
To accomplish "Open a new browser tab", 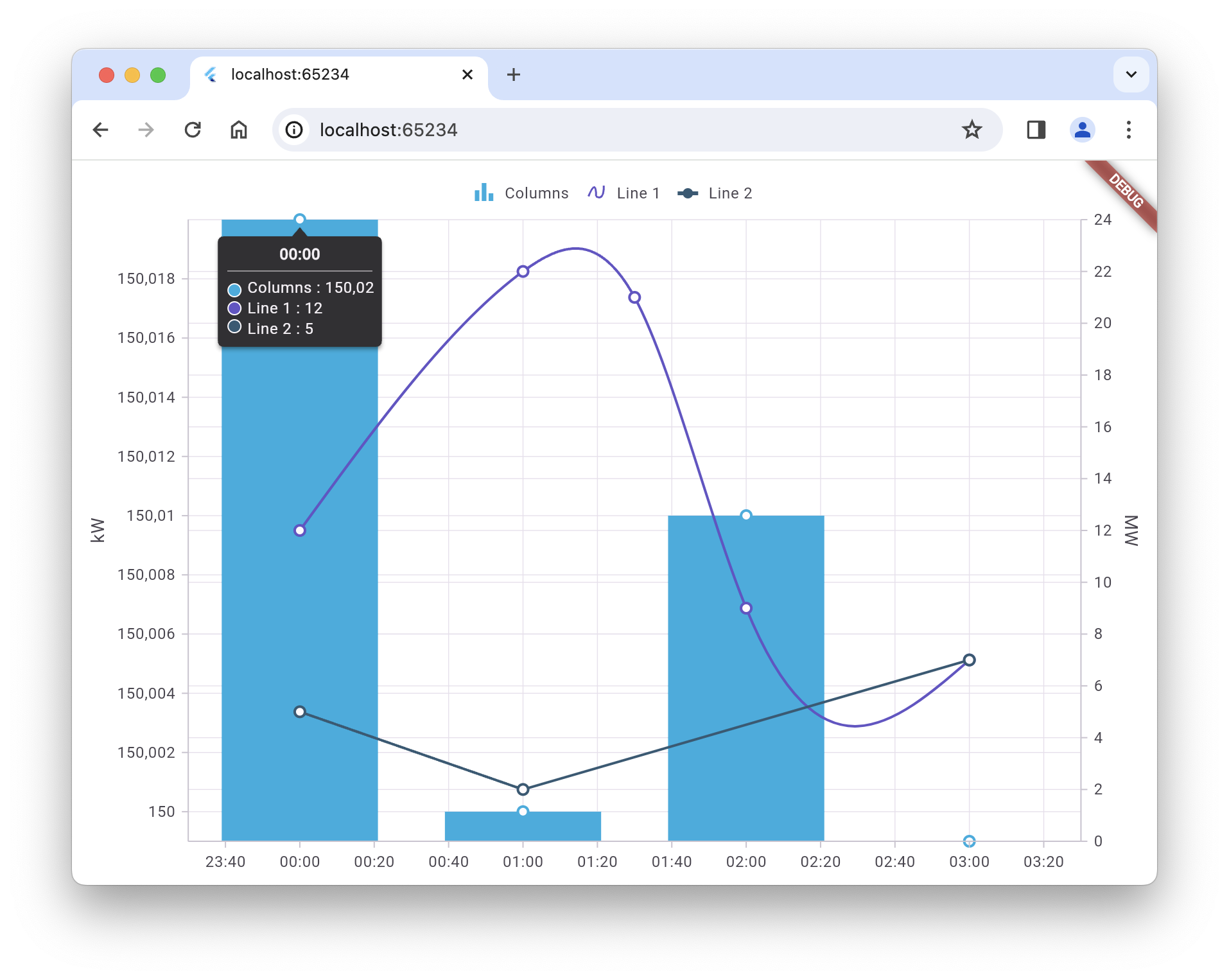I will [513, 74].
